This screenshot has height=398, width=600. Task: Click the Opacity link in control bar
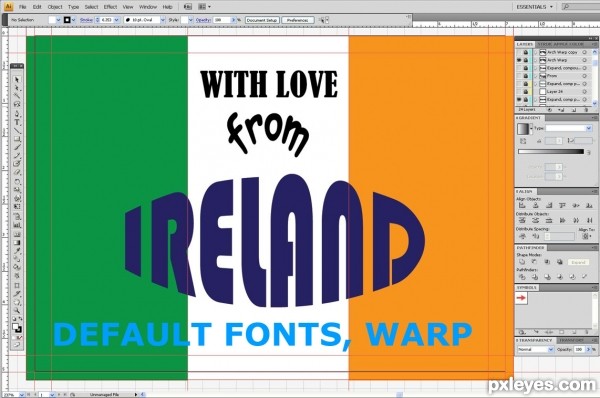coord(203,20)
